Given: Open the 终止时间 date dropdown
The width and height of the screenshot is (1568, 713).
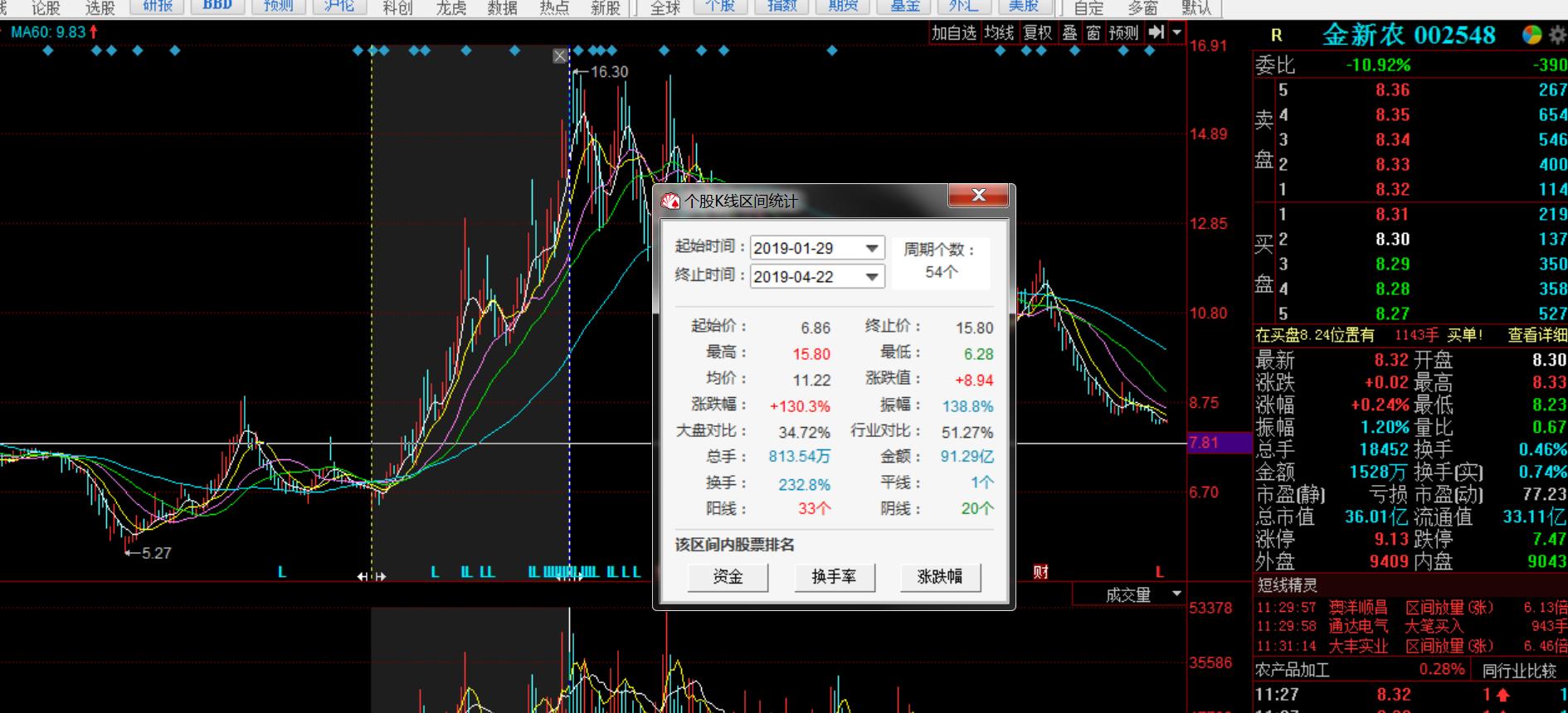Looking at the screenshot, I should (872, 277).
